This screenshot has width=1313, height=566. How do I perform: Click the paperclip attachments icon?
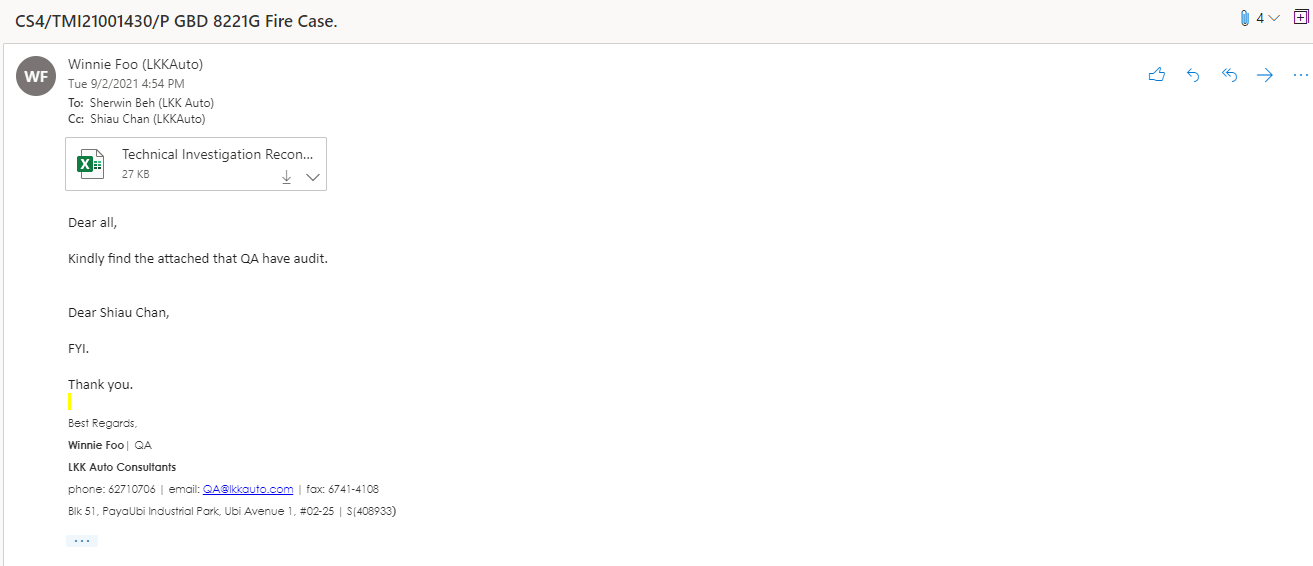(1245, 18)
